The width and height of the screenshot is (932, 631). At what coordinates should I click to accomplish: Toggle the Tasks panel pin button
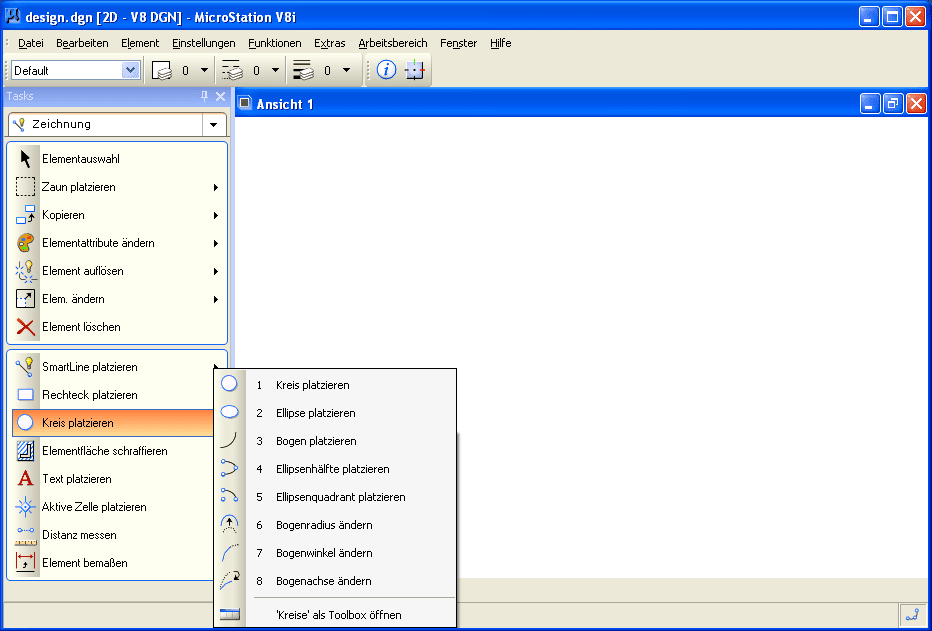click(205, 96)
